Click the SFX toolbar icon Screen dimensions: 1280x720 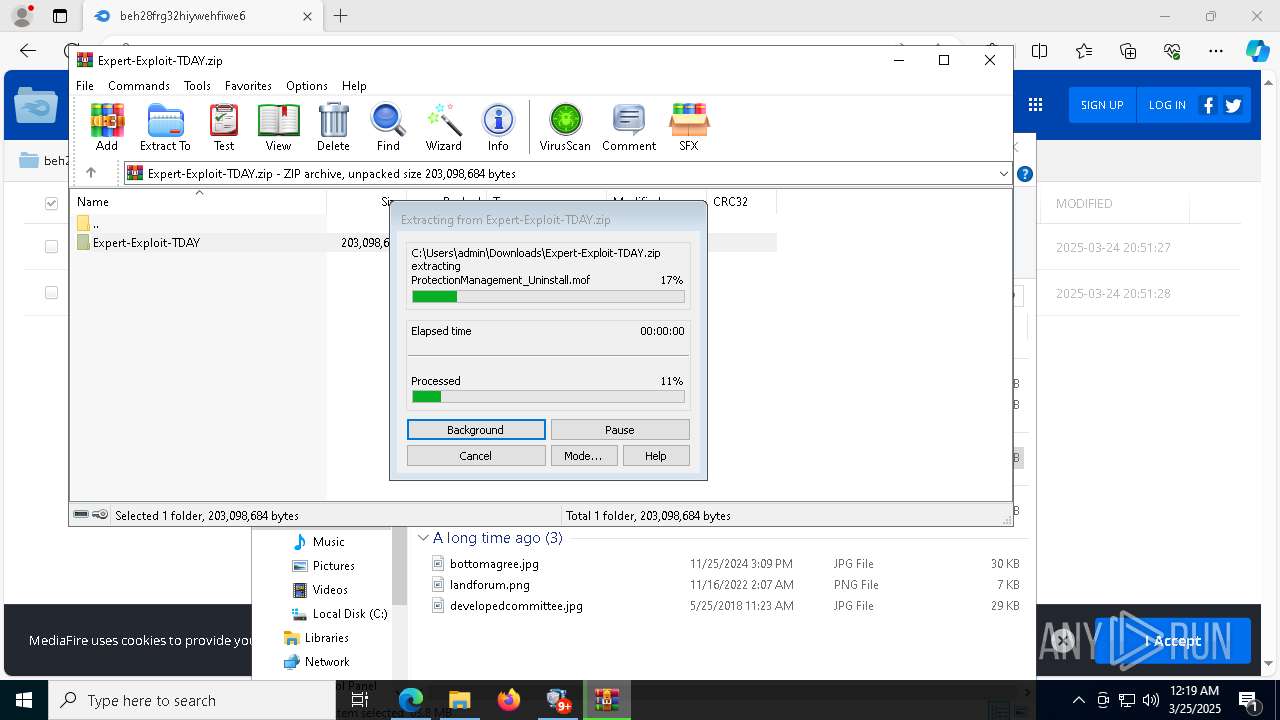click(689, 127)
